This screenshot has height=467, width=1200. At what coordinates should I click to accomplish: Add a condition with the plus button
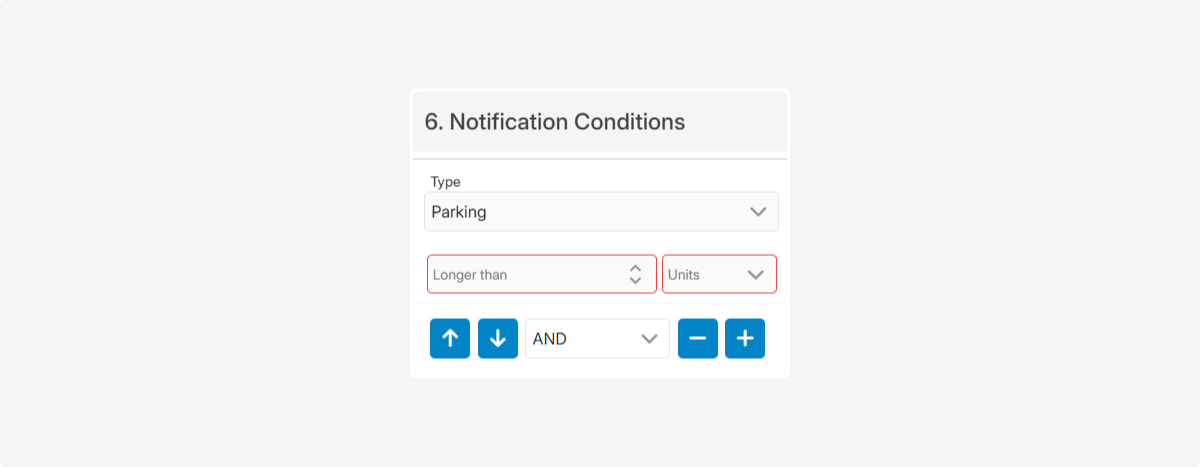tap(745, 338)
